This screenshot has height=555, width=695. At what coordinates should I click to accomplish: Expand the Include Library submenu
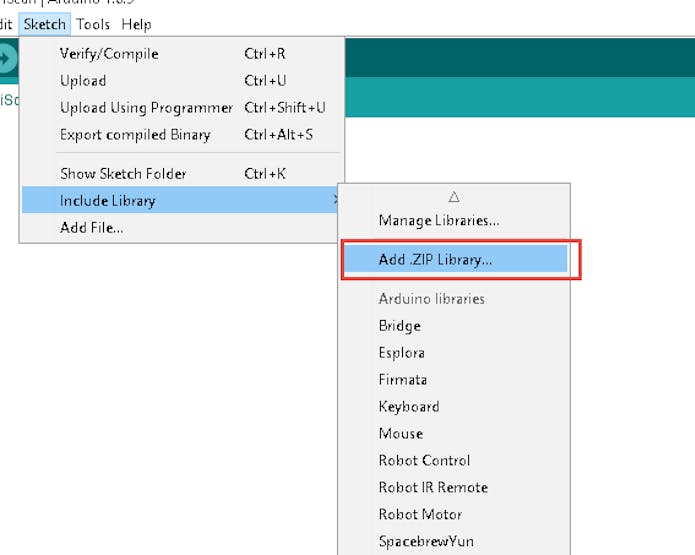point(180,200)
